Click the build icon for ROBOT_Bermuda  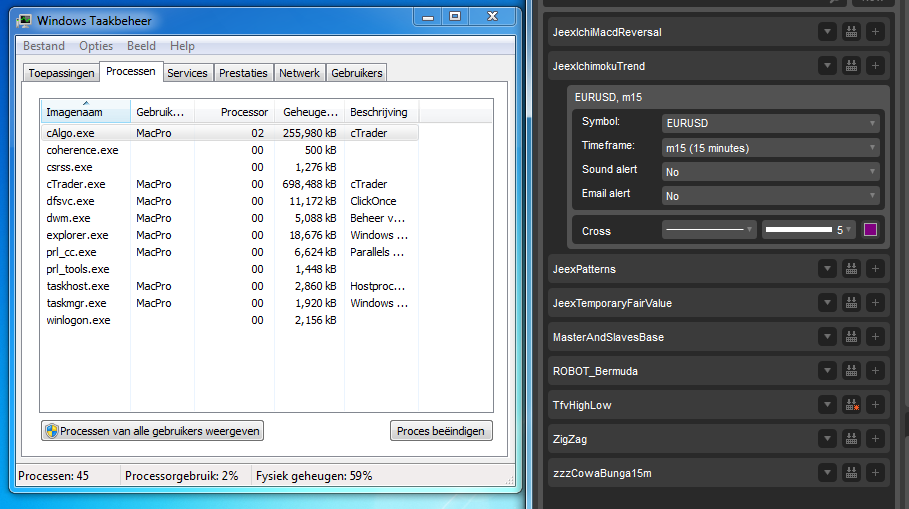point(851,371)
